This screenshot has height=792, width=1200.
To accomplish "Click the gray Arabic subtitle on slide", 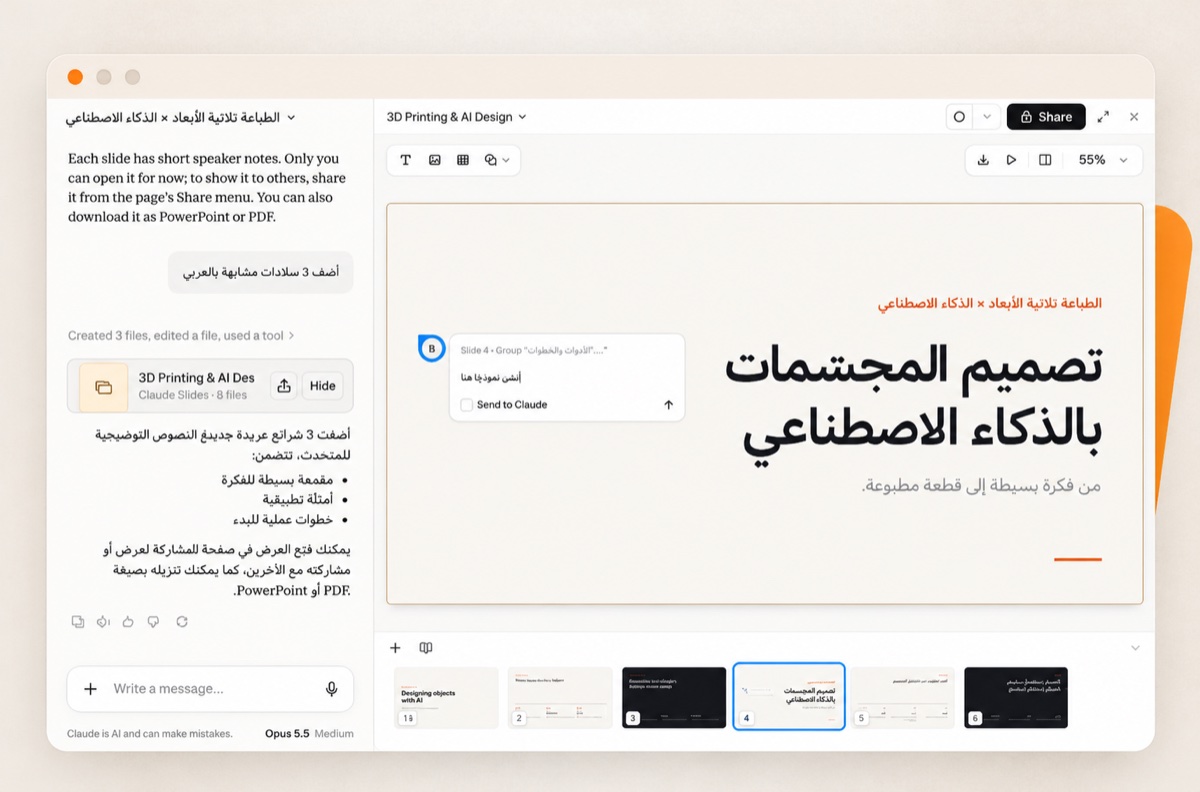I will (981, 486).
